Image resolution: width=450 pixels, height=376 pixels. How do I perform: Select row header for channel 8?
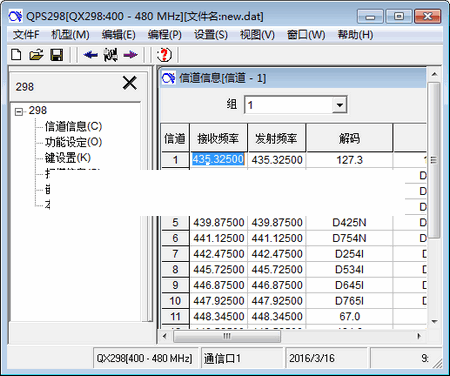coord(175,269)
